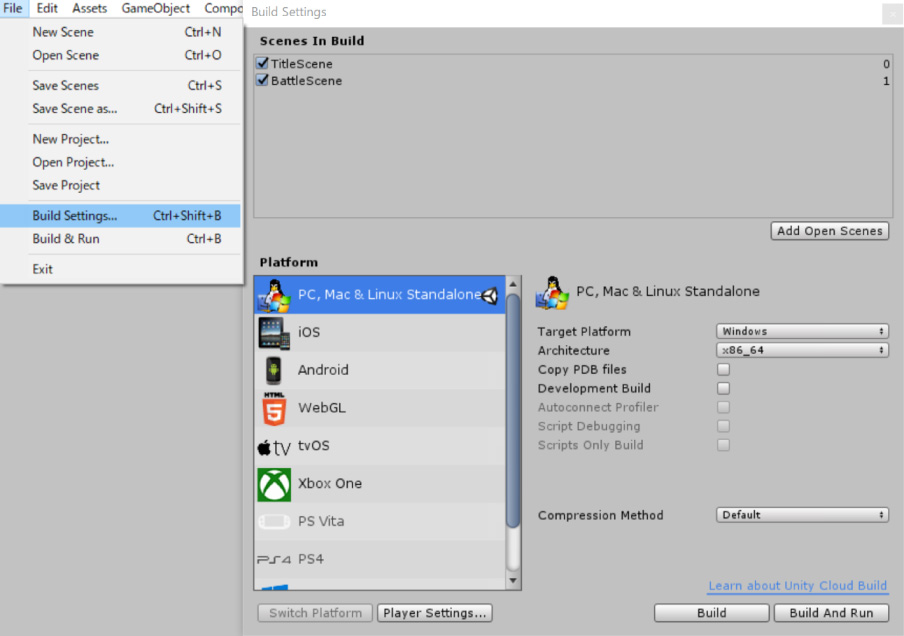This screenshot has height=636, width=904.
Task: Click the Unity logo on the selected platform row
Action: tap(489, 295)
